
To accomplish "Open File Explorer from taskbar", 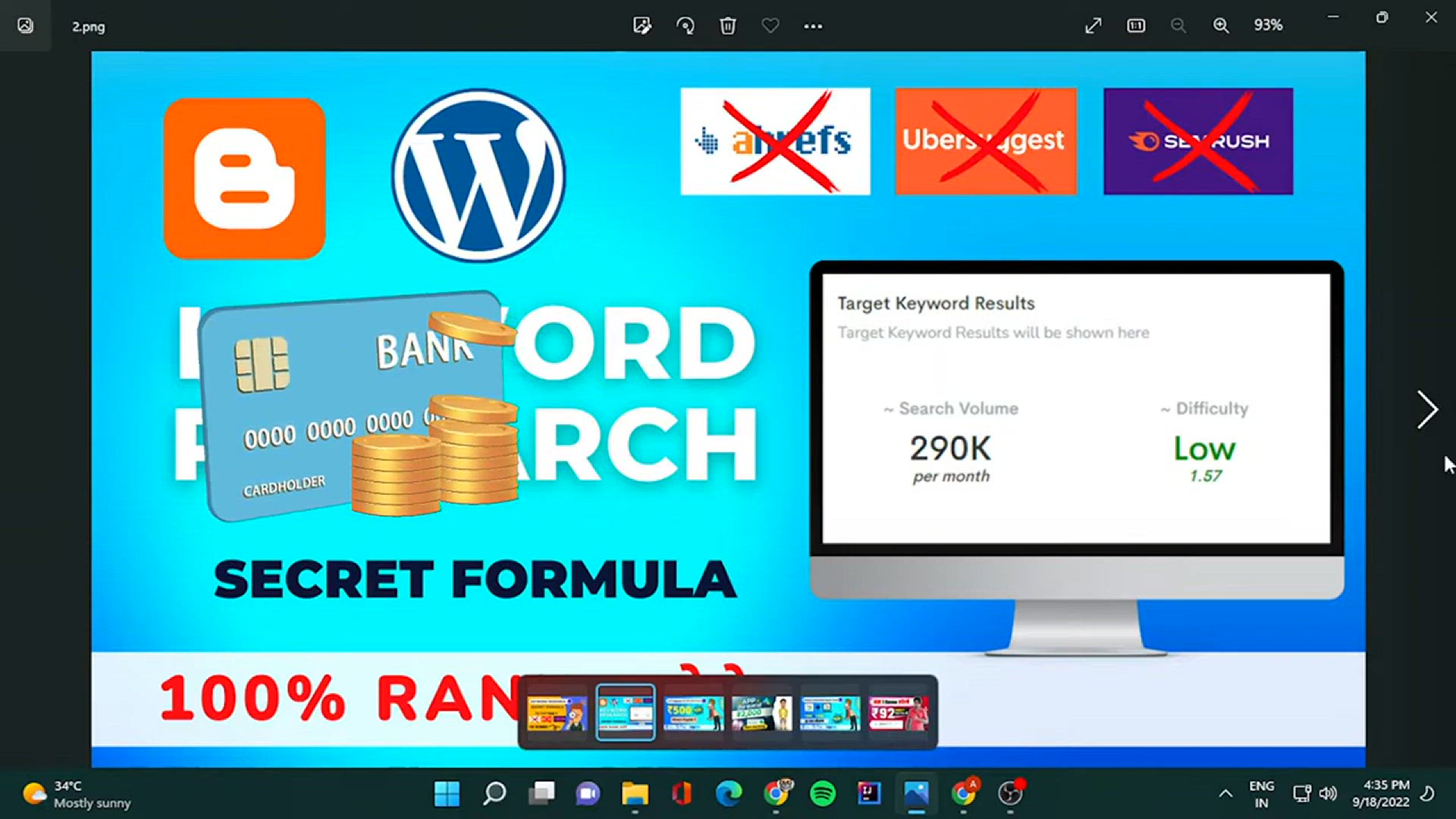I will click(635, 794).
